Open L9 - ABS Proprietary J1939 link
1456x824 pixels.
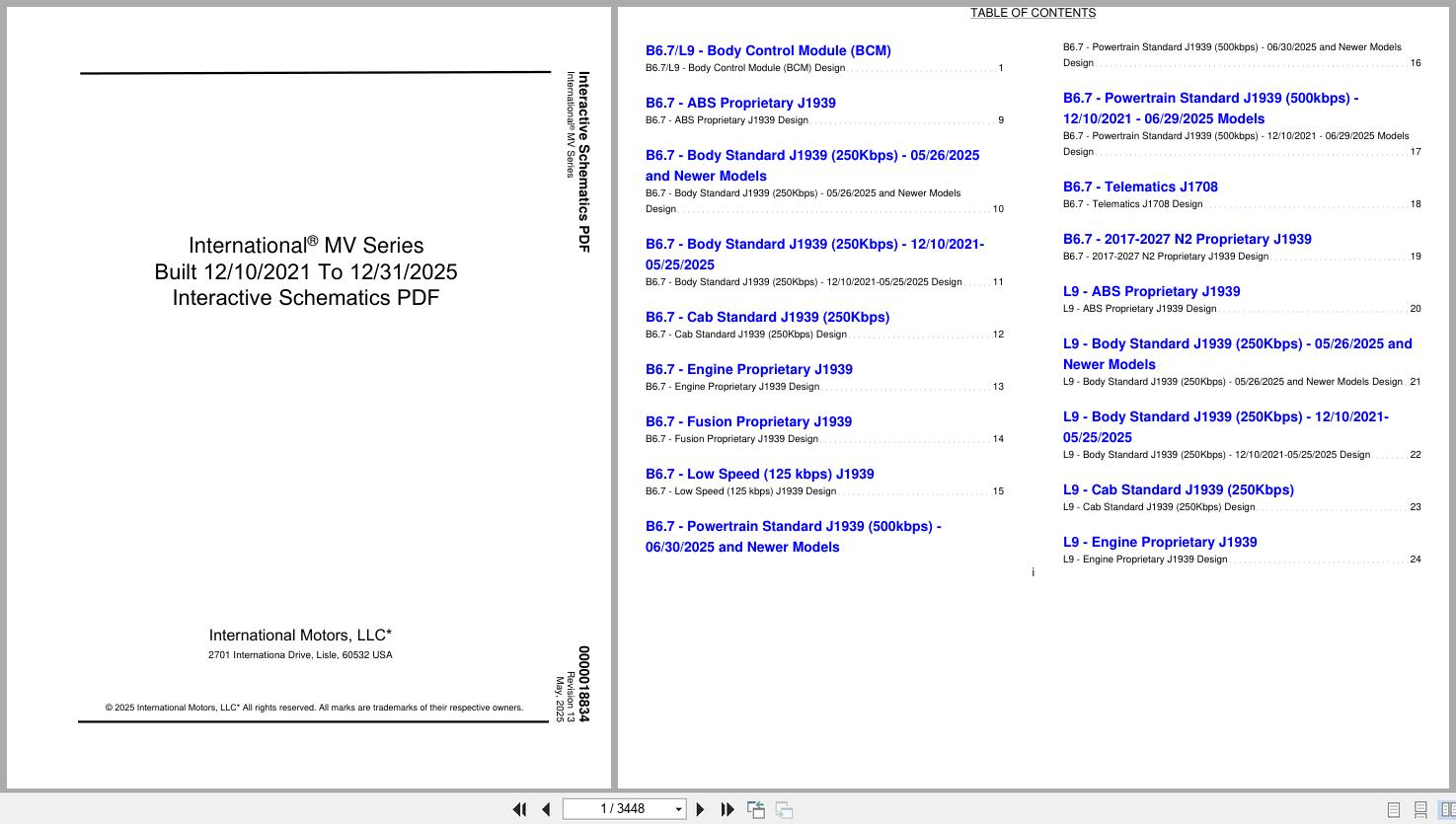tap(1152, 291)
